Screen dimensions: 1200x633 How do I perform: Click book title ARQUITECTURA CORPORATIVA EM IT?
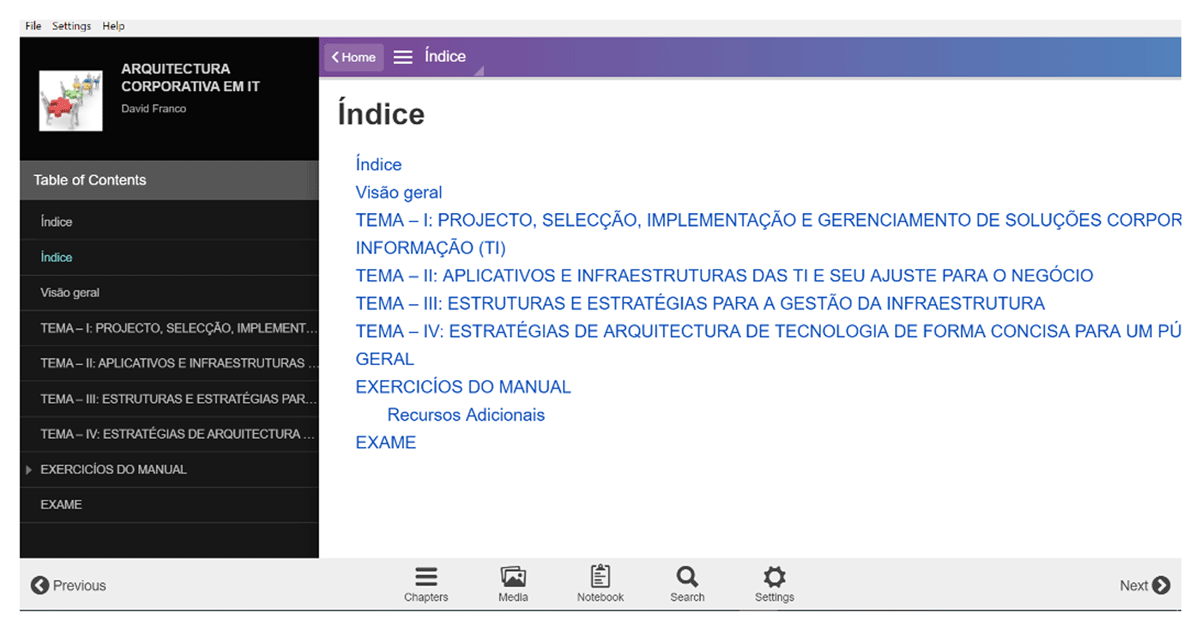(191, 78)
